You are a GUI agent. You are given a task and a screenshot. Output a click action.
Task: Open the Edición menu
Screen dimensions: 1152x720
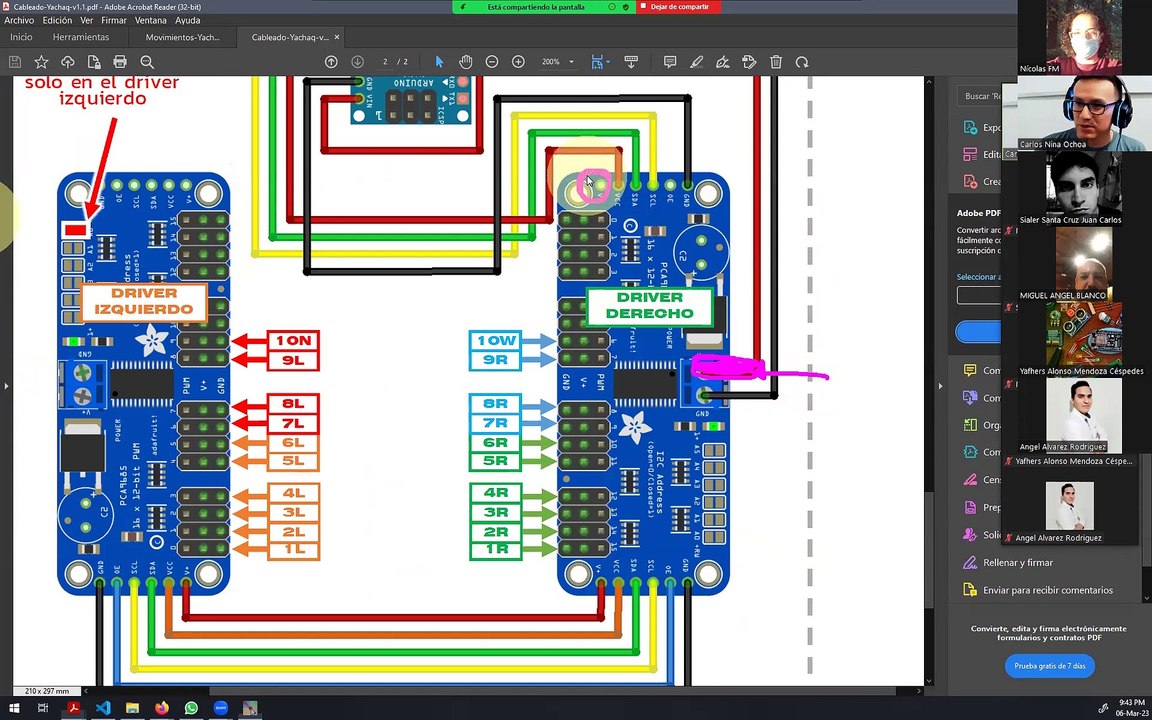pos(57,21)
